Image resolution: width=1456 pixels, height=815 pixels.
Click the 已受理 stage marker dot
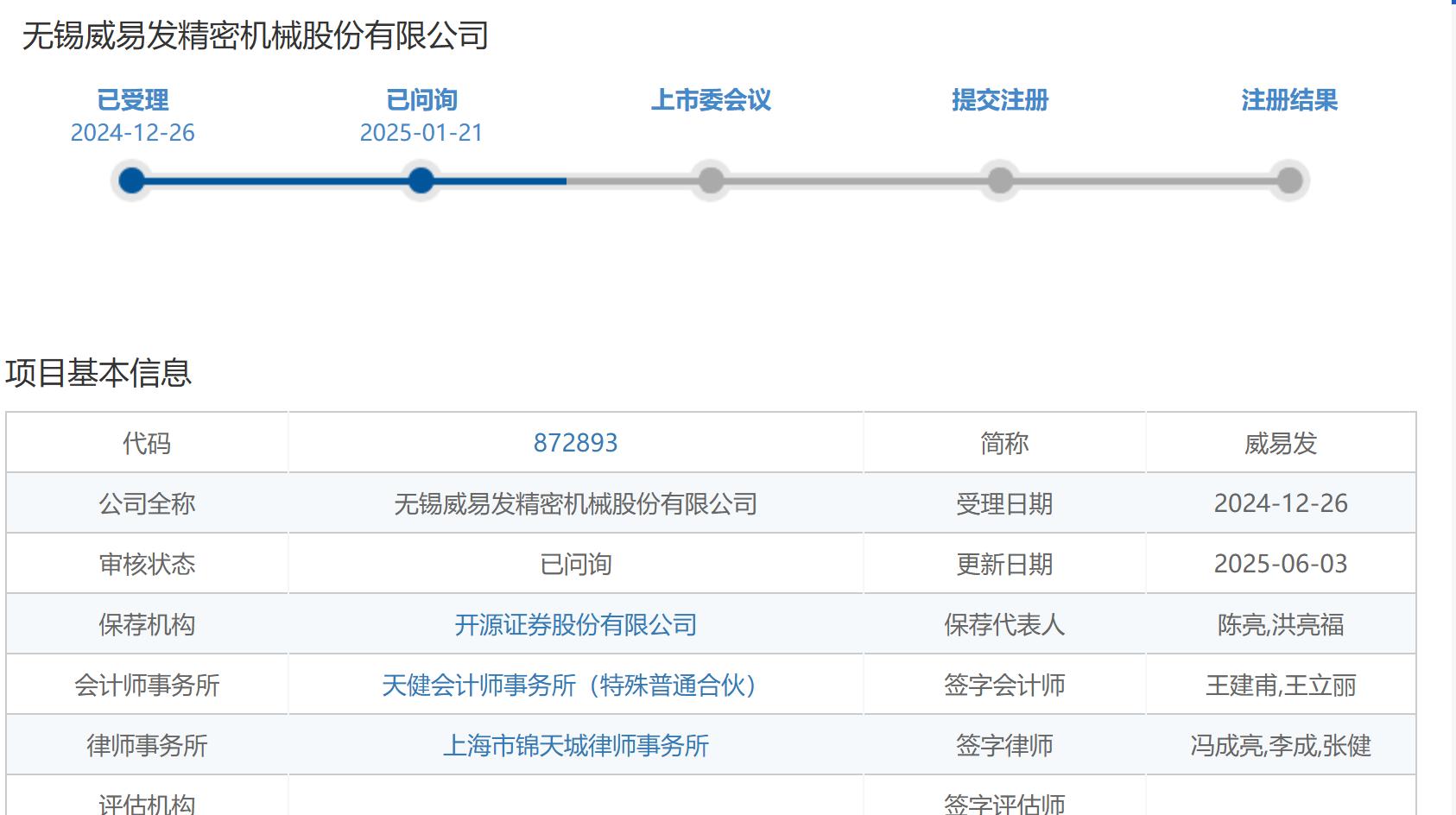tap(132, 180)
